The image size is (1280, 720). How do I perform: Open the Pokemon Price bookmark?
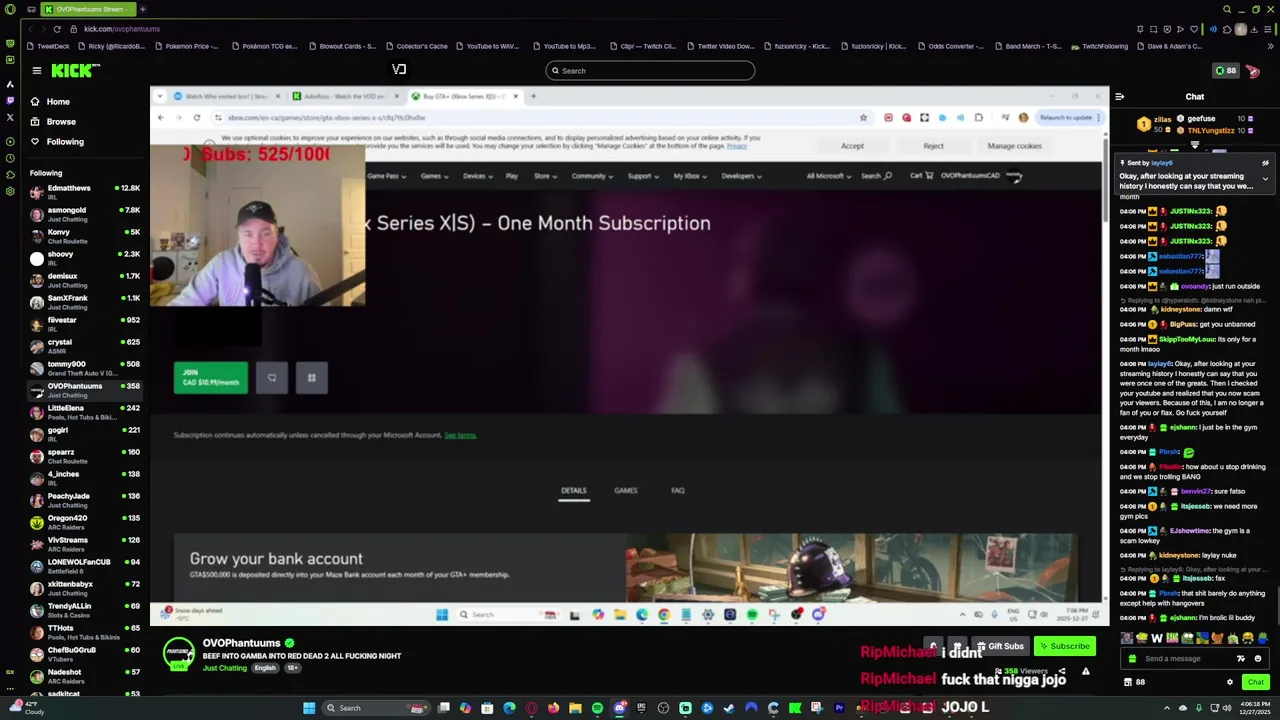click(x=185, y=46)
